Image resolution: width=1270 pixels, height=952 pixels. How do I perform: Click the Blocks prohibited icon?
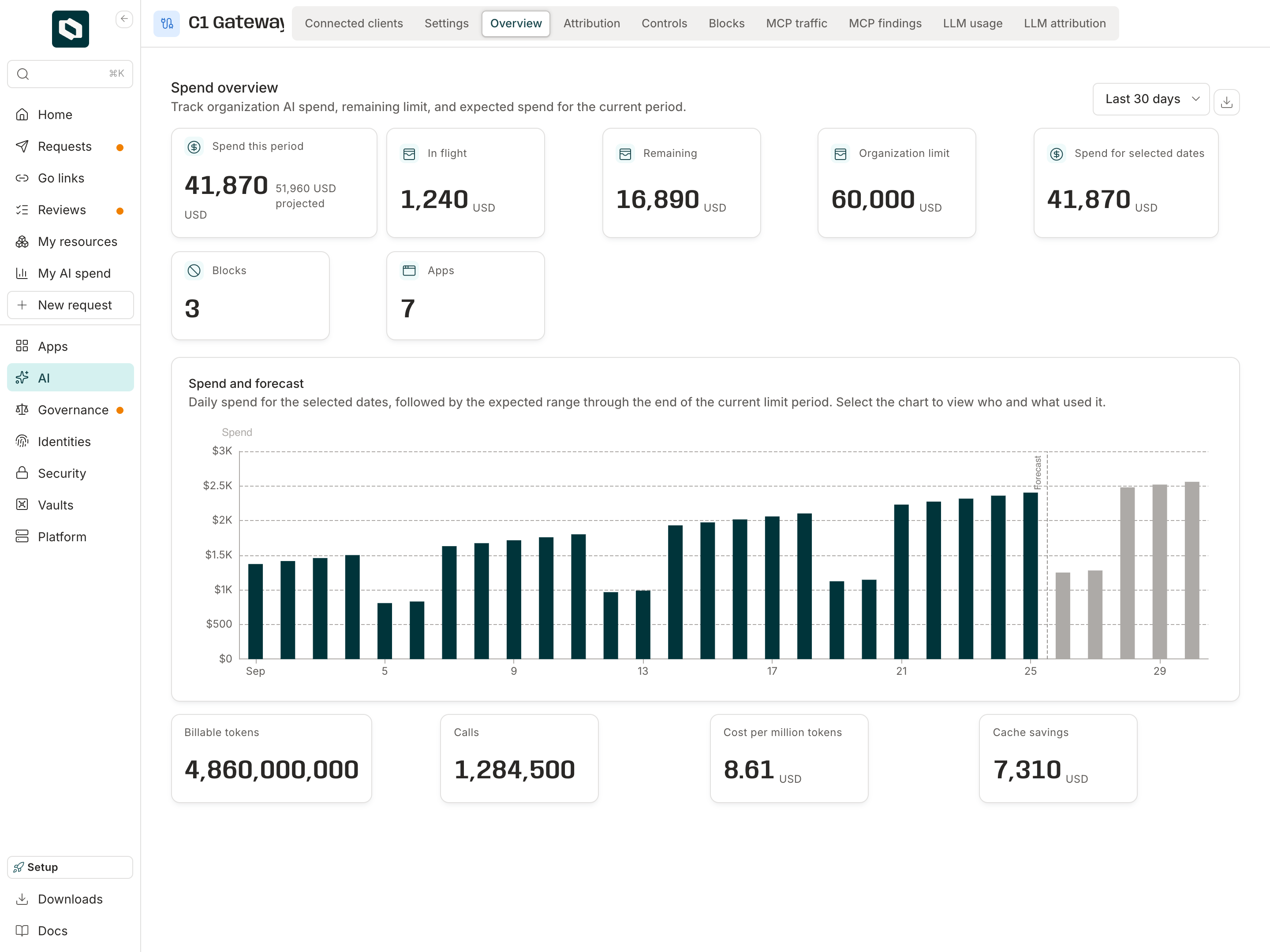tap(194, 271)
